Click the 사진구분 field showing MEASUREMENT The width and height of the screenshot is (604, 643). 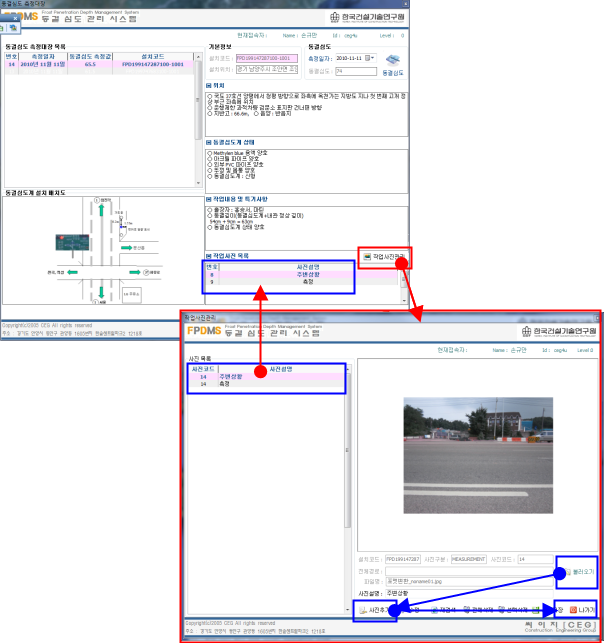[x=468, y=559]
